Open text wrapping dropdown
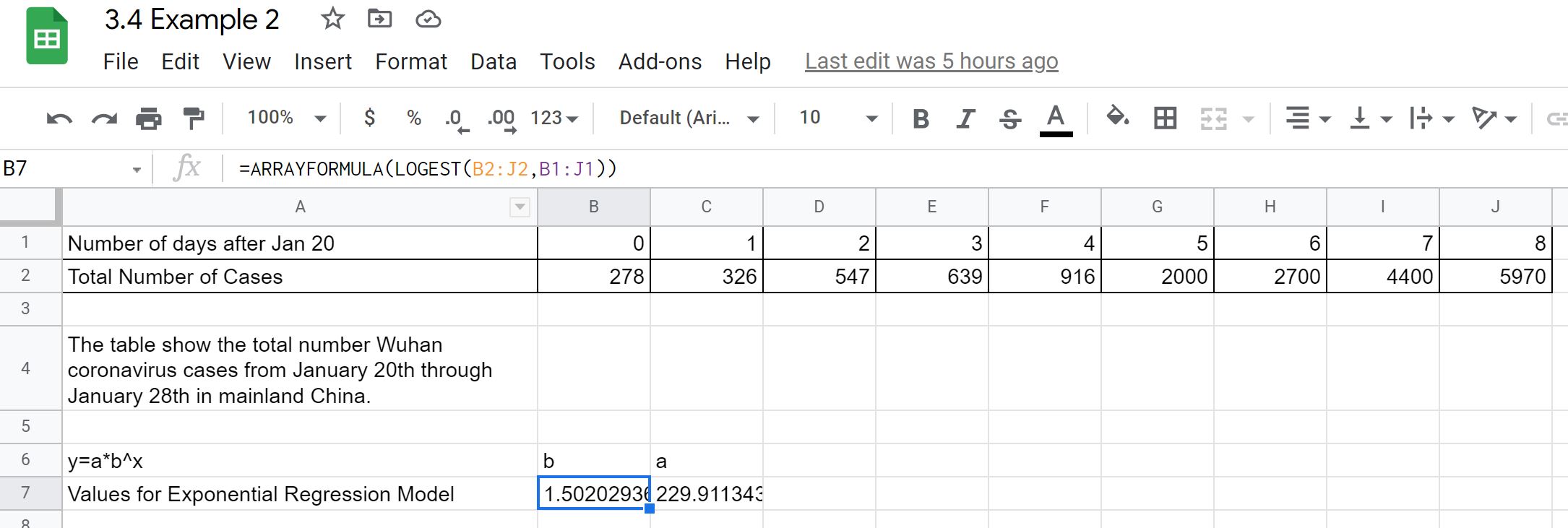This screenshot has height=528, width=1568. [x=1431, y=118]
